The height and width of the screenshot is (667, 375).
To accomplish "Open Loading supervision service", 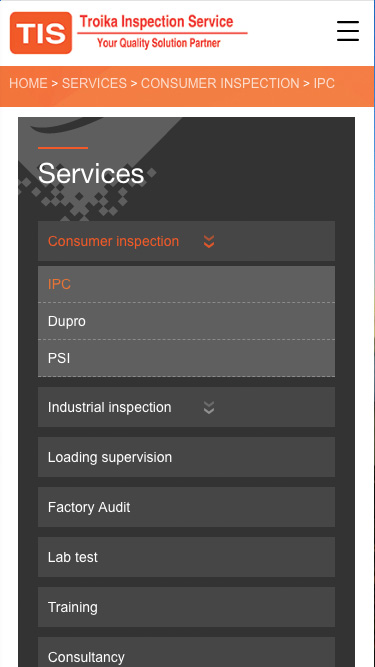I will click(186, 457).
